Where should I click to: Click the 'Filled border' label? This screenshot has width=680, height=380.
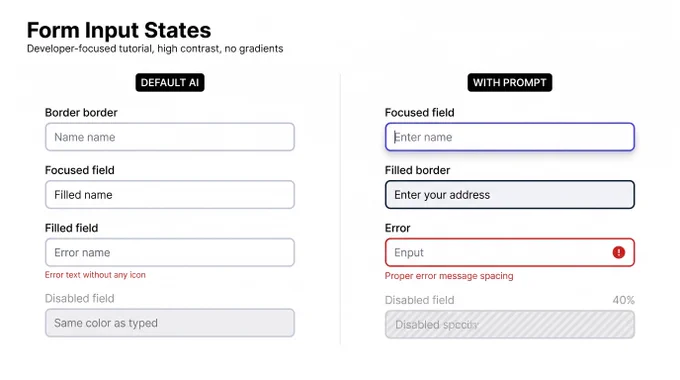(417, 170)
